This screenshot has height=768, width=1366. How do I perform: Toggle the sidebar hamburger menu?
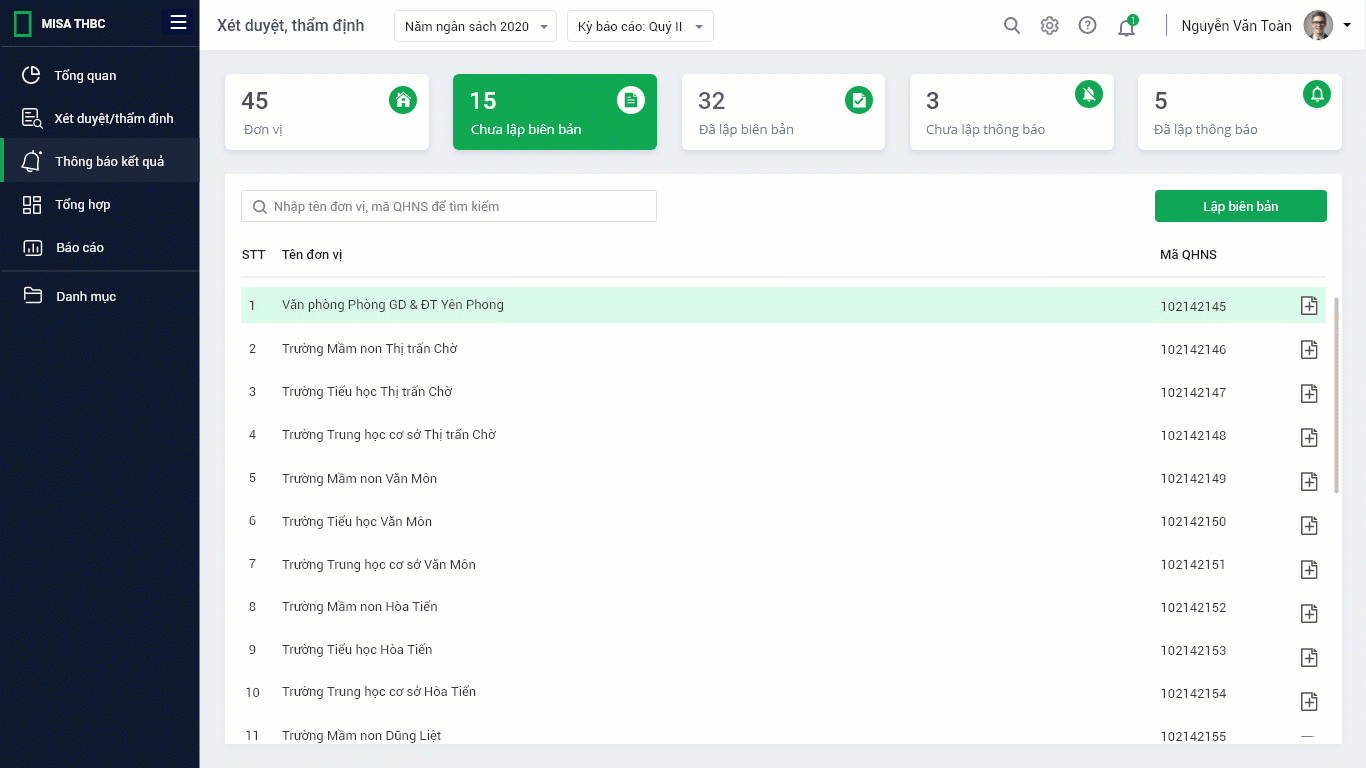point(178,23)
